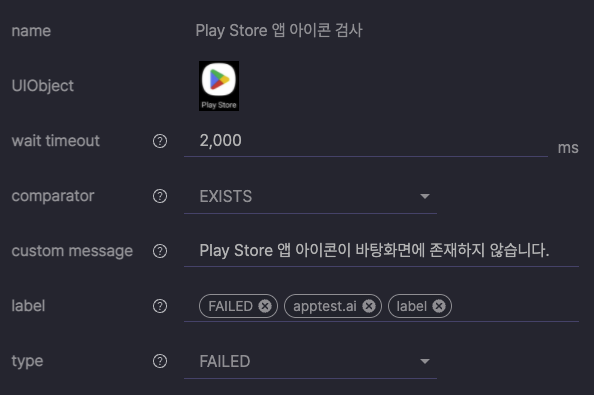This screenshot has height=395, width=594.
Task: Click the empty area of the label input
Action: click(515, 306)
